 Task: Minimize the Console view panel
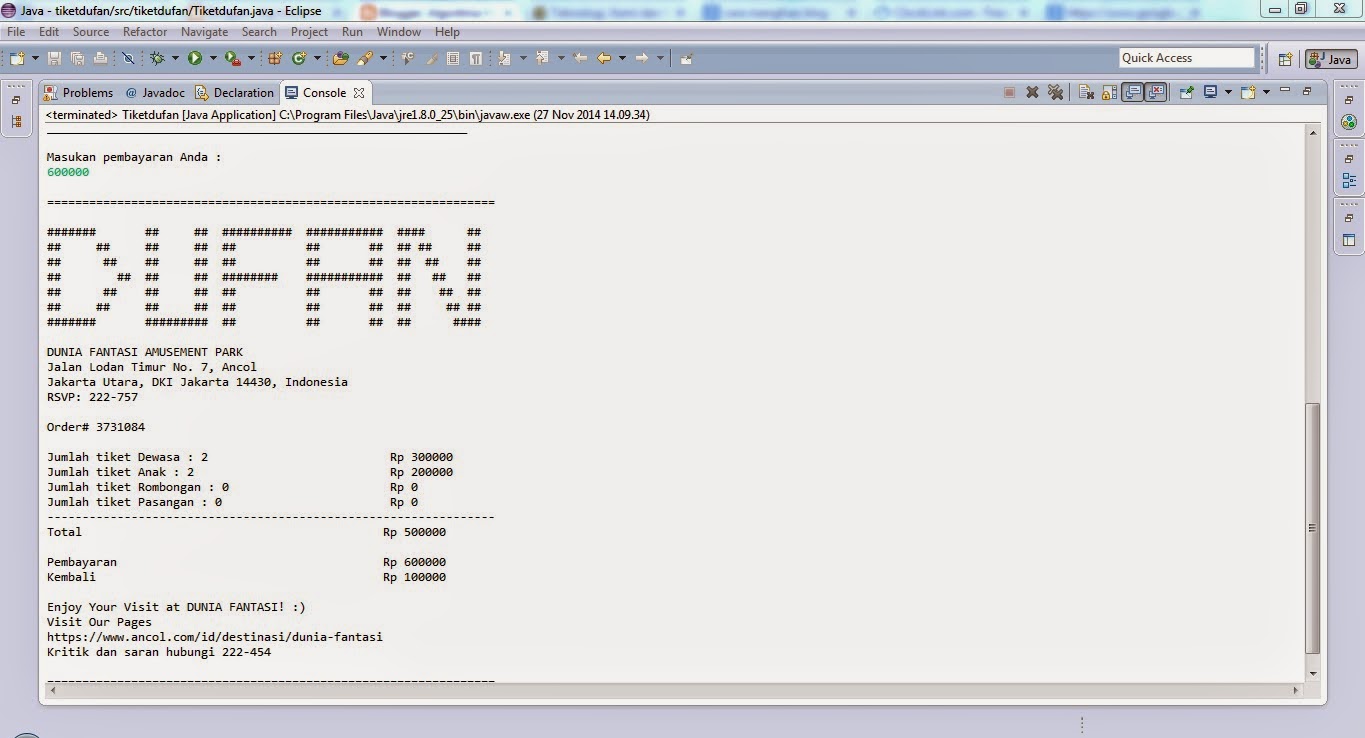tap(1287, 92)
